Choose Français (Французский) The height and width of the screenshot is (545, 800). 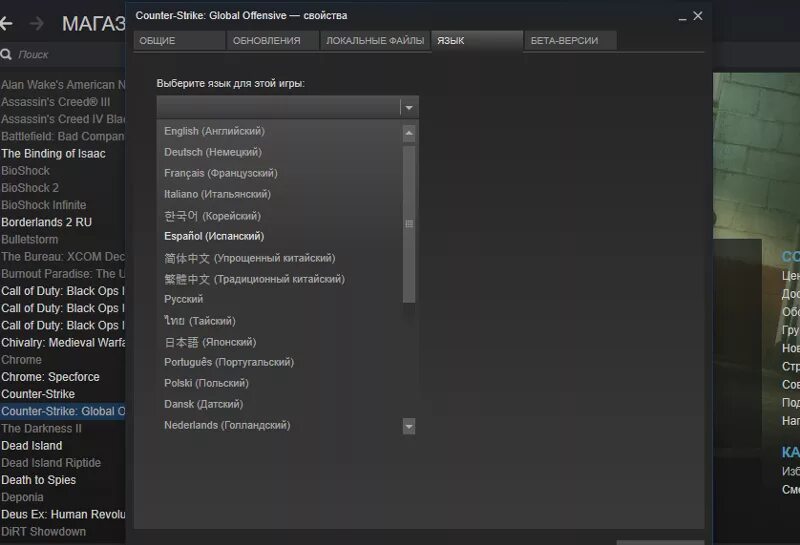(221, 173)
